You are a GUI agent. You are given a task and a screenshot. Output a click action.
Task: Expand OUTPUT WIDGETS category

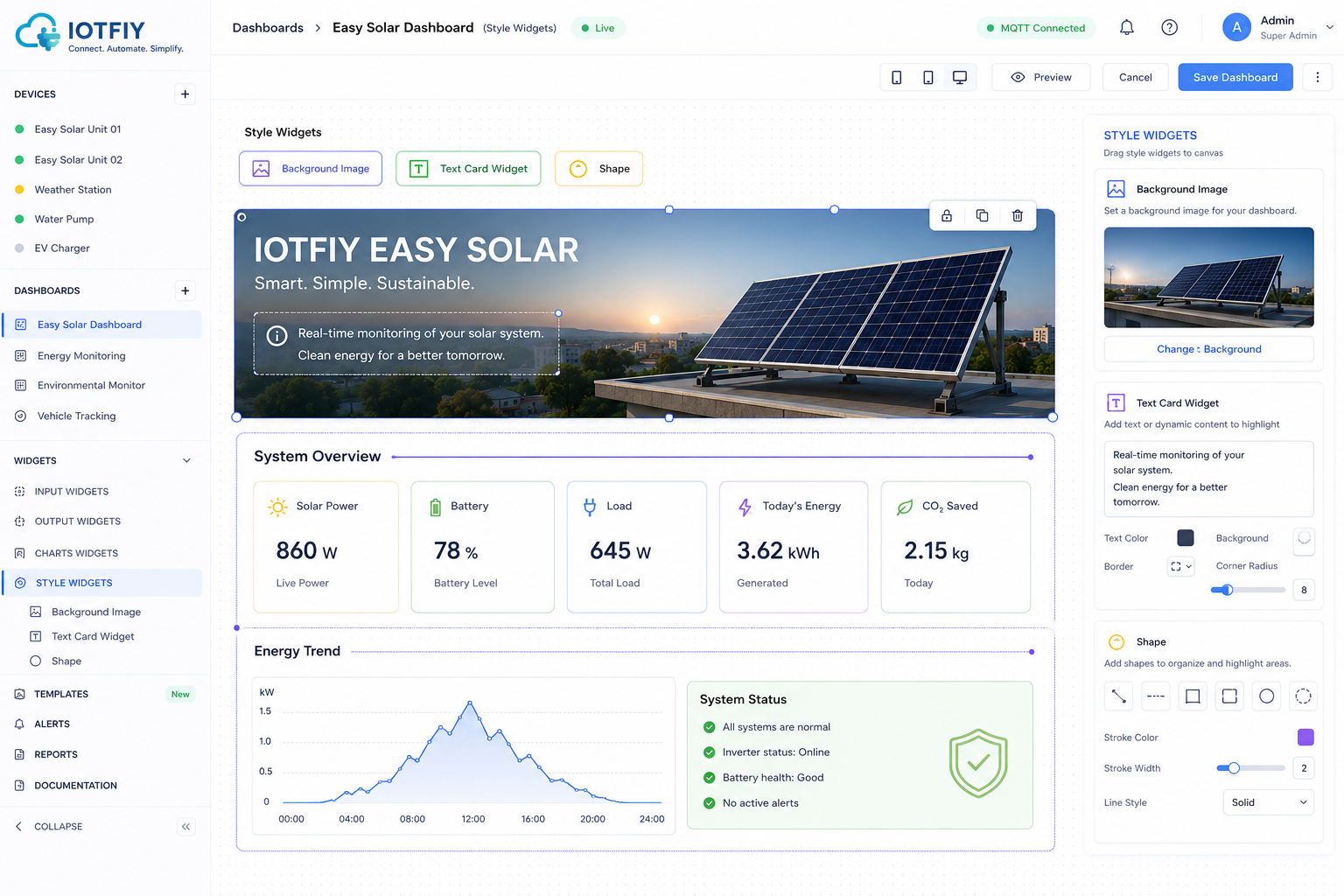point(77,521)
